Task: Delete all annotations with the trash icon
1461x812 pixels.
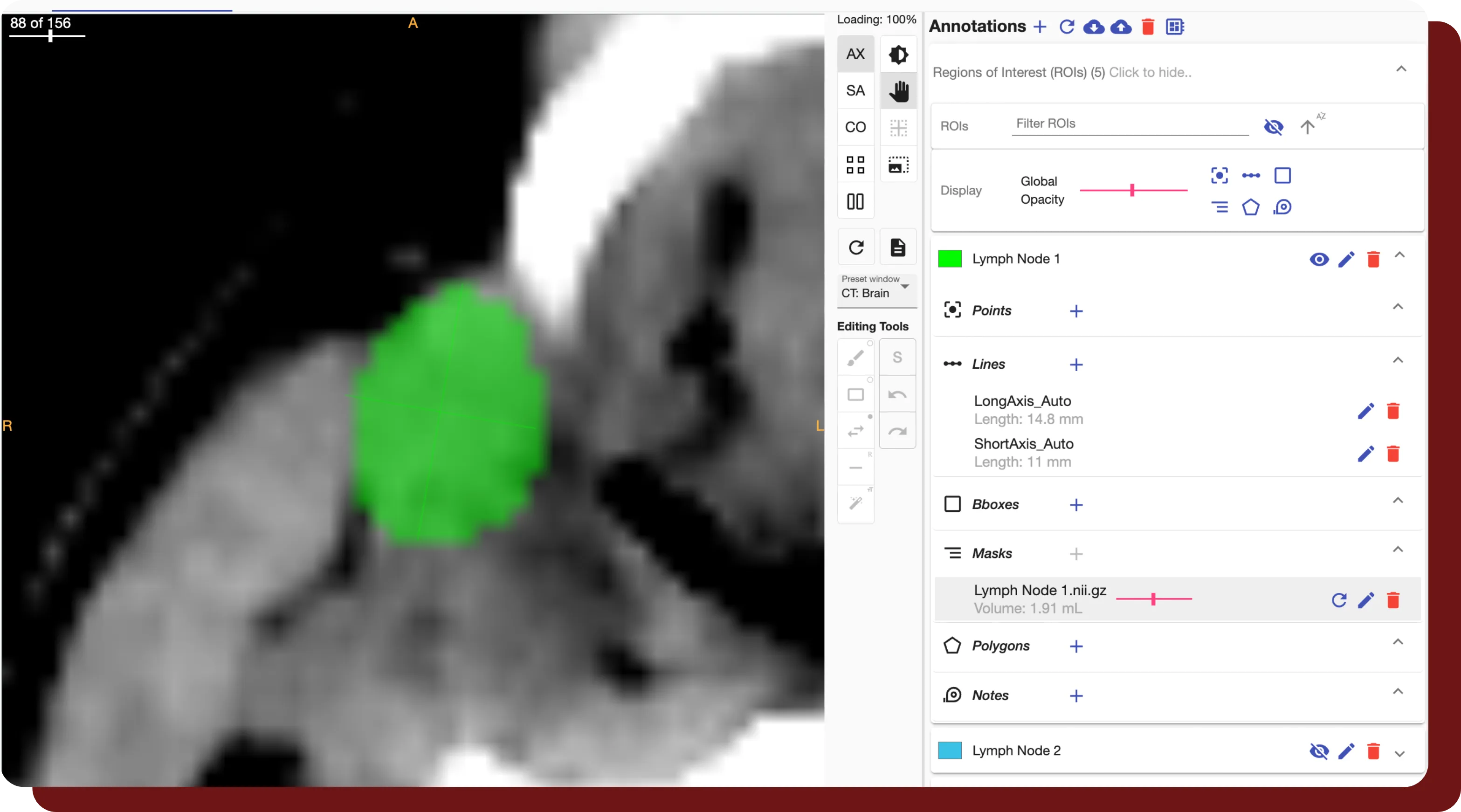Action: [1148, 27]
